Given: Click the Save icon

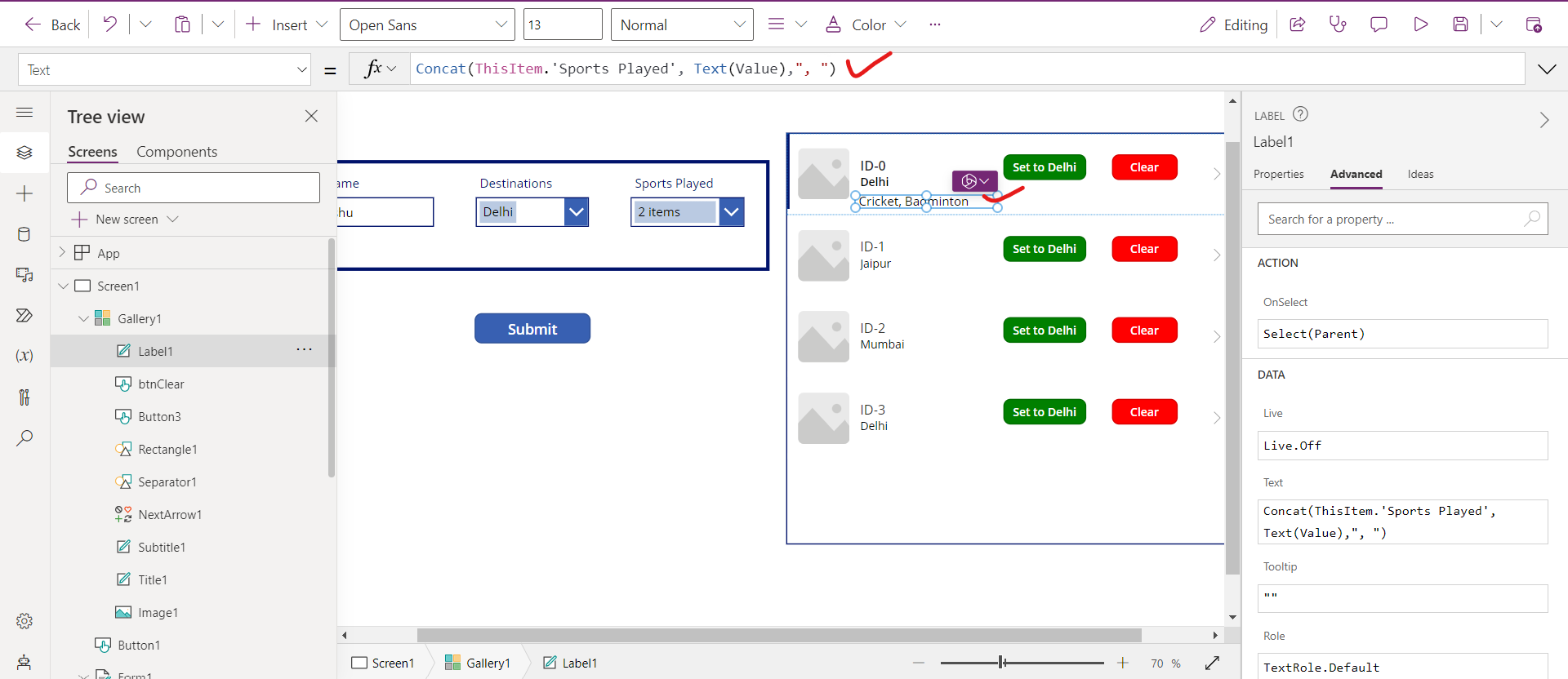Looking at the screenshot, I should click(x=1460, y=24).
